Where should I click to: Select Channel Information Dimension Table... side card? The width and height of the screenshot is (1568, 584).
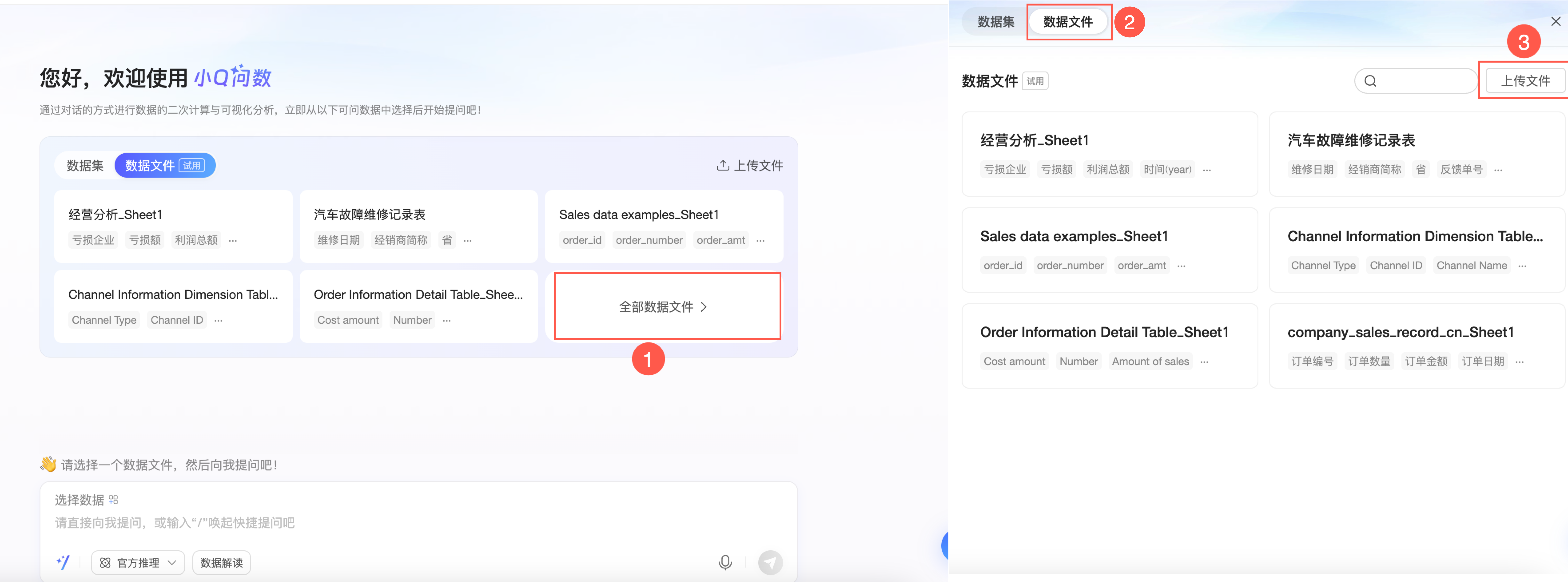(1417, 250)
